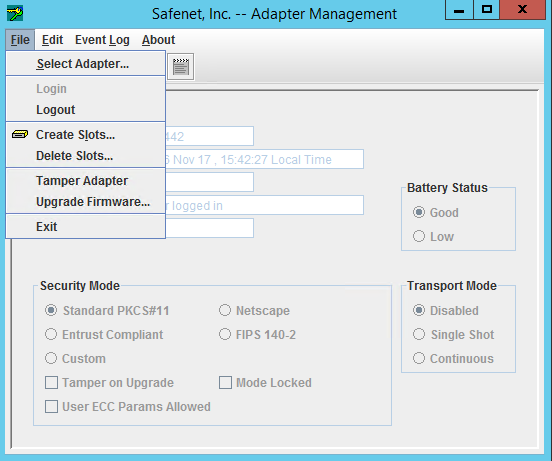Select Create Slots... menu entry
552x461 pixels.
86,135
